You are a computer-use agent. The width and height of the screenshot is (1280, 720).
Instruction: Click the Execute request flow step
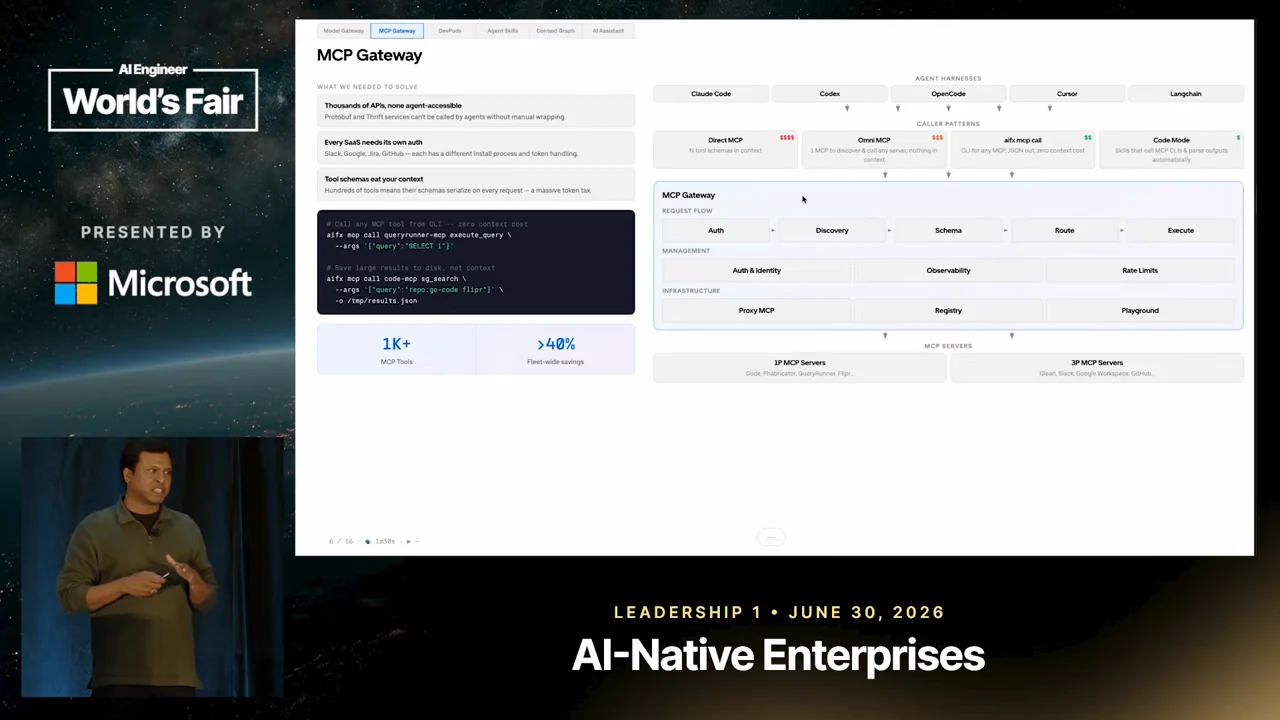1181,231
